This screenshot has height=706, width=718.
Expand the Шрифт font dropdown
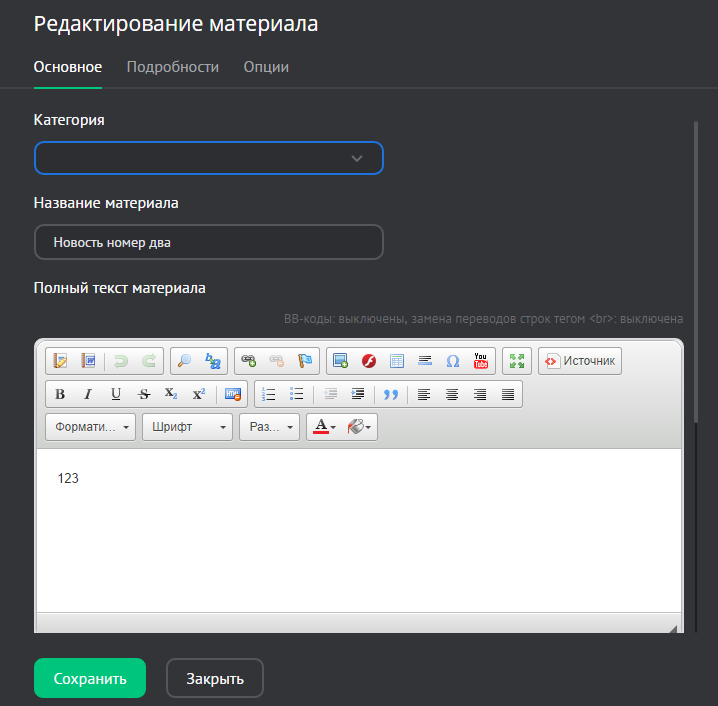pos(187,427)
